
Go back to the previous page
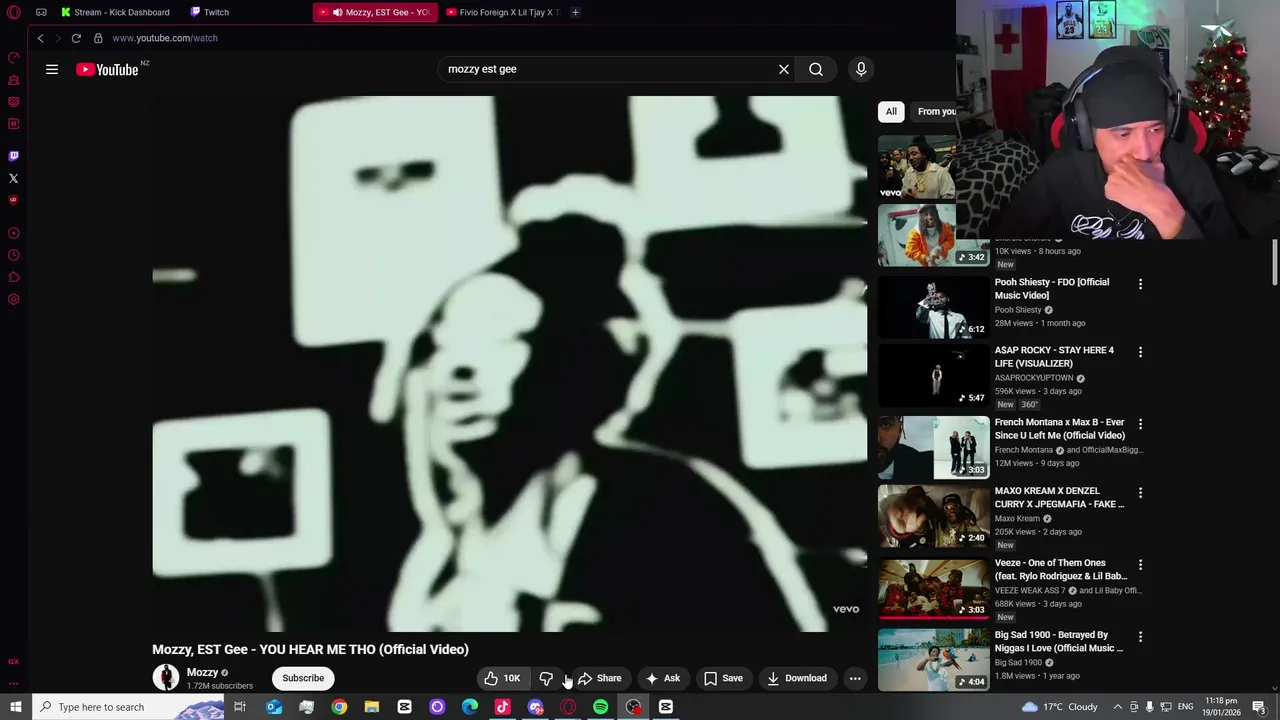(x=40, y=38)
